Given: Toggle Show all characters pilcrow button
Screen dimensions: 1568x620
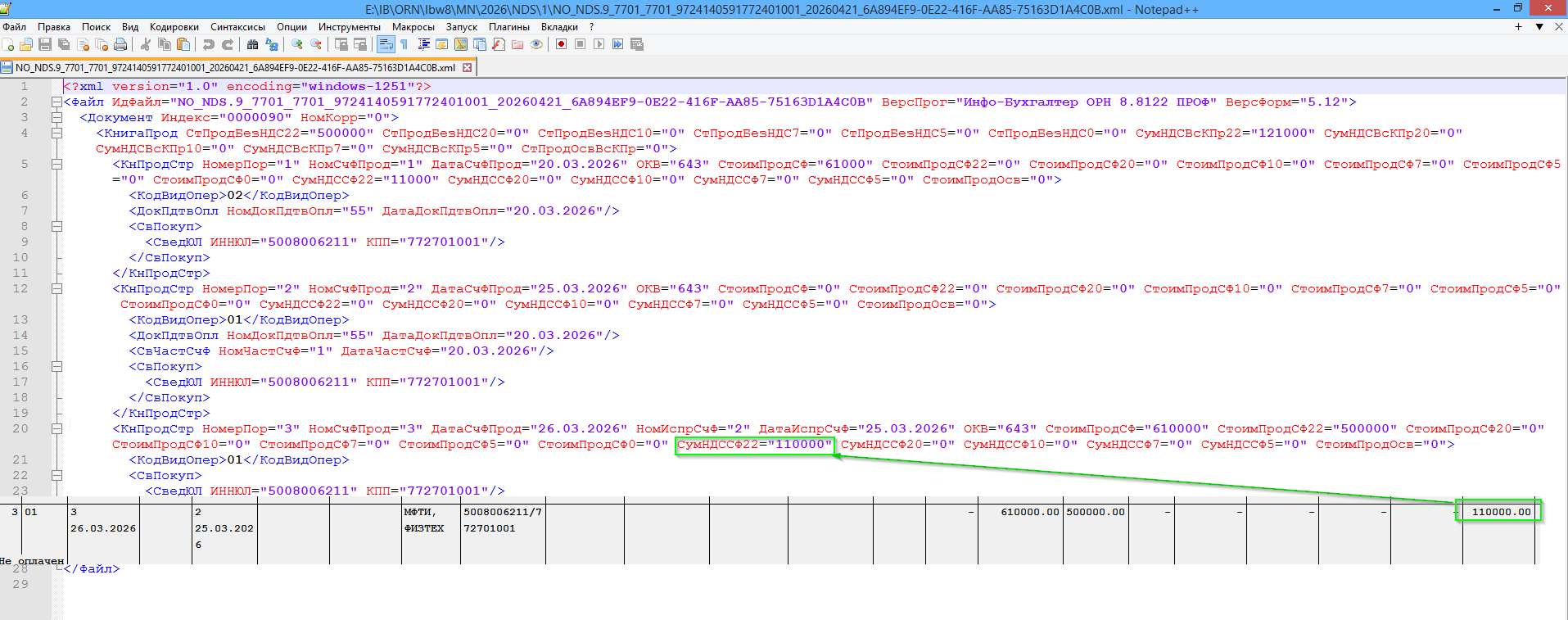Looking at the screenshot, I should click(x=404, y=44).
